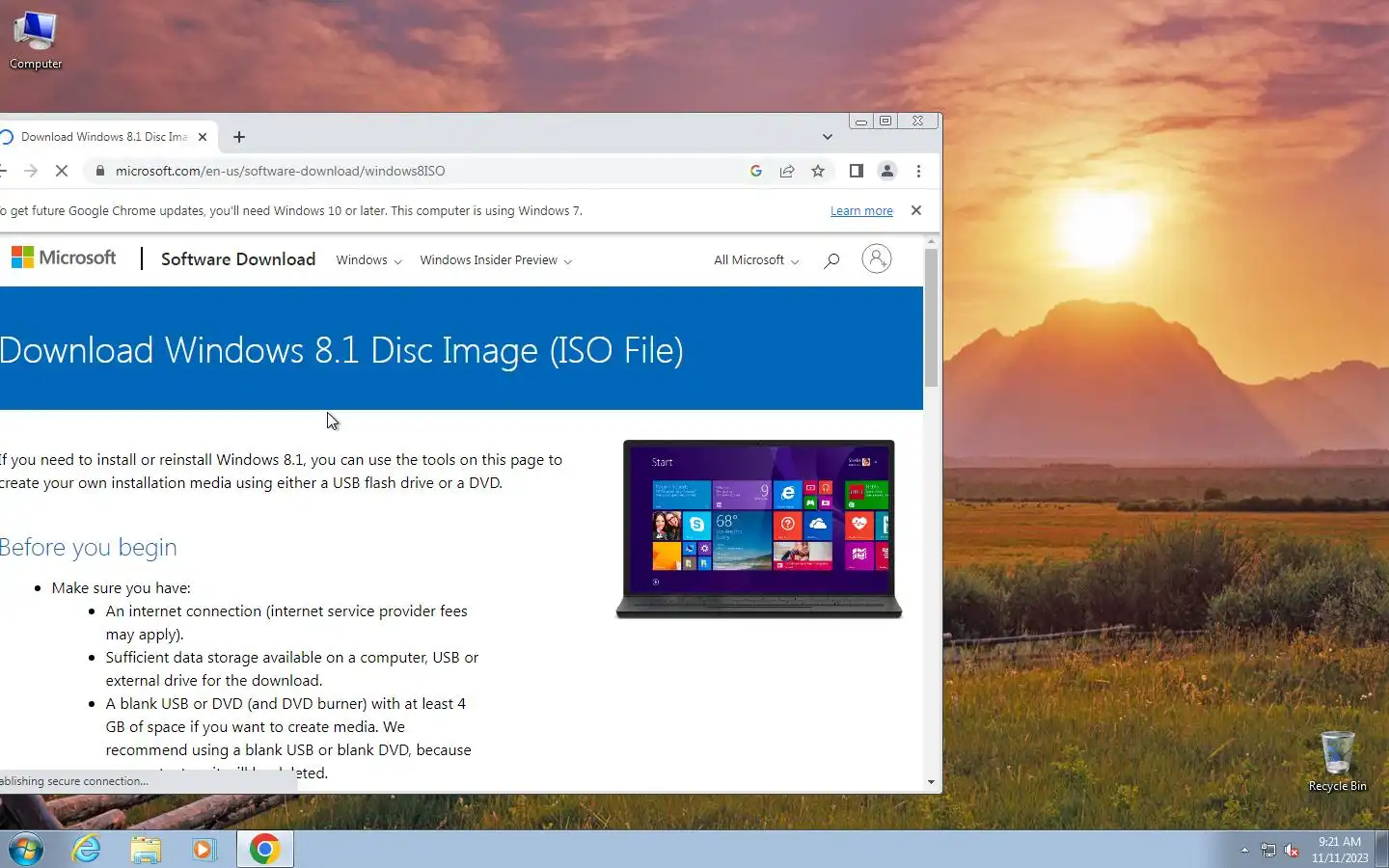
Task: Bookmark this page with star icon
Action: (x=818, y=171)
